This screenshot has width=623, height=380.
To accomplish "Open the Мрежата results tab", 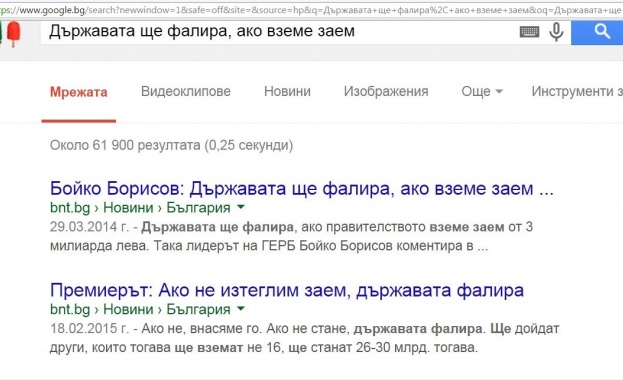I will [x=79, y=92].
